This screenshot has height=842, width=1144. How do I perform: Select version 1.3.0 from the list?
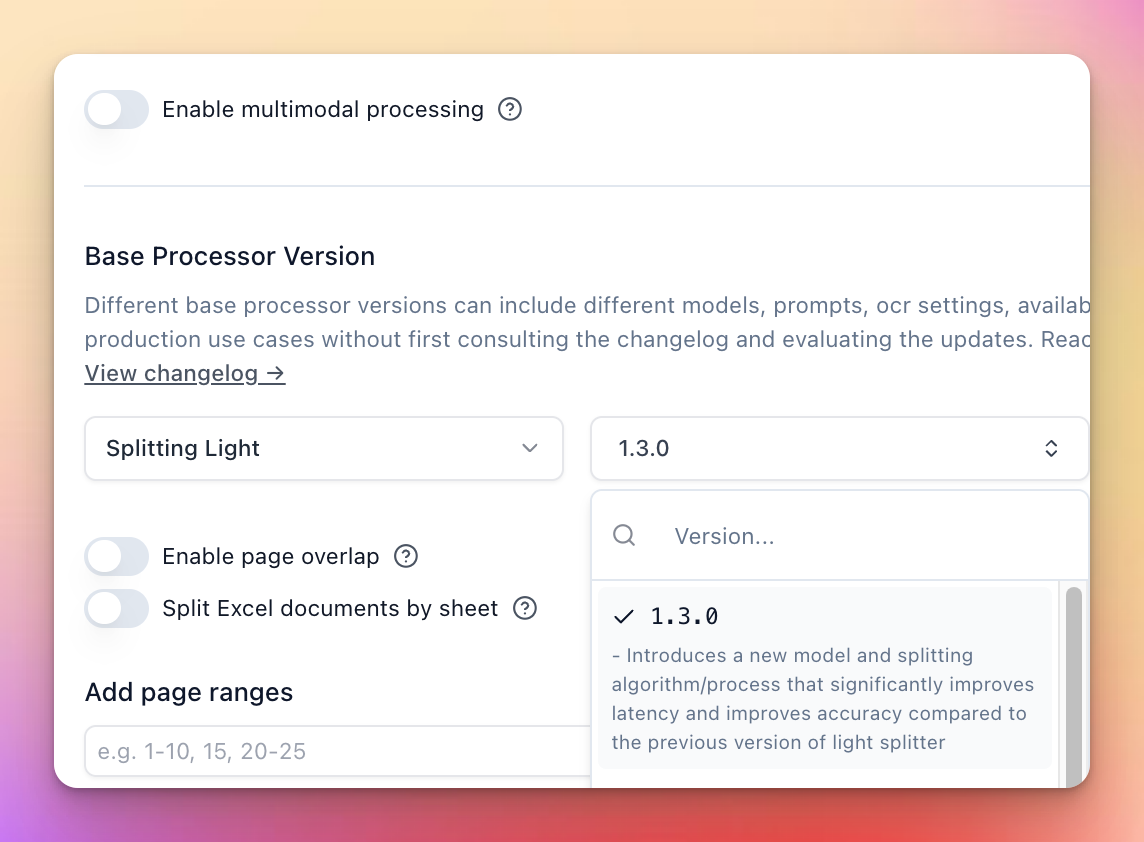tap(824, 678)
